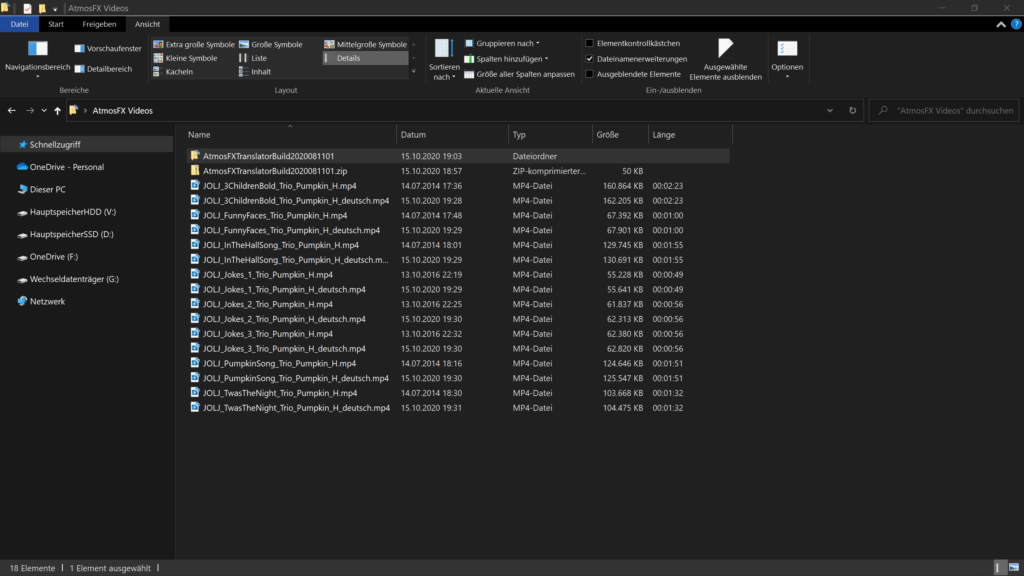Collapse the ribbon with the chevron
The image size is (1024, 576).
pyautogui.click(x=1000, y=24)
